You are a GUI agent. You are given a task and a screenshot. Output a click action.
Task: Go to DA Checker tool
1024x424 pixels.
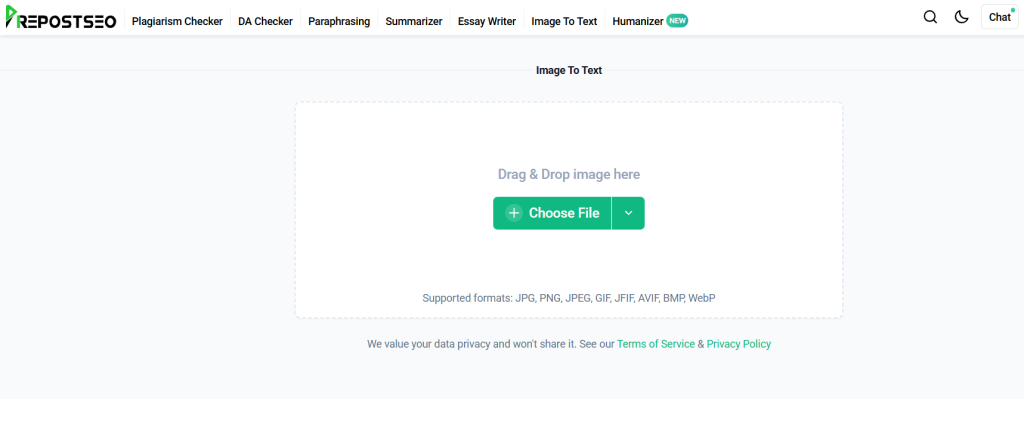[x=265, y=21]
